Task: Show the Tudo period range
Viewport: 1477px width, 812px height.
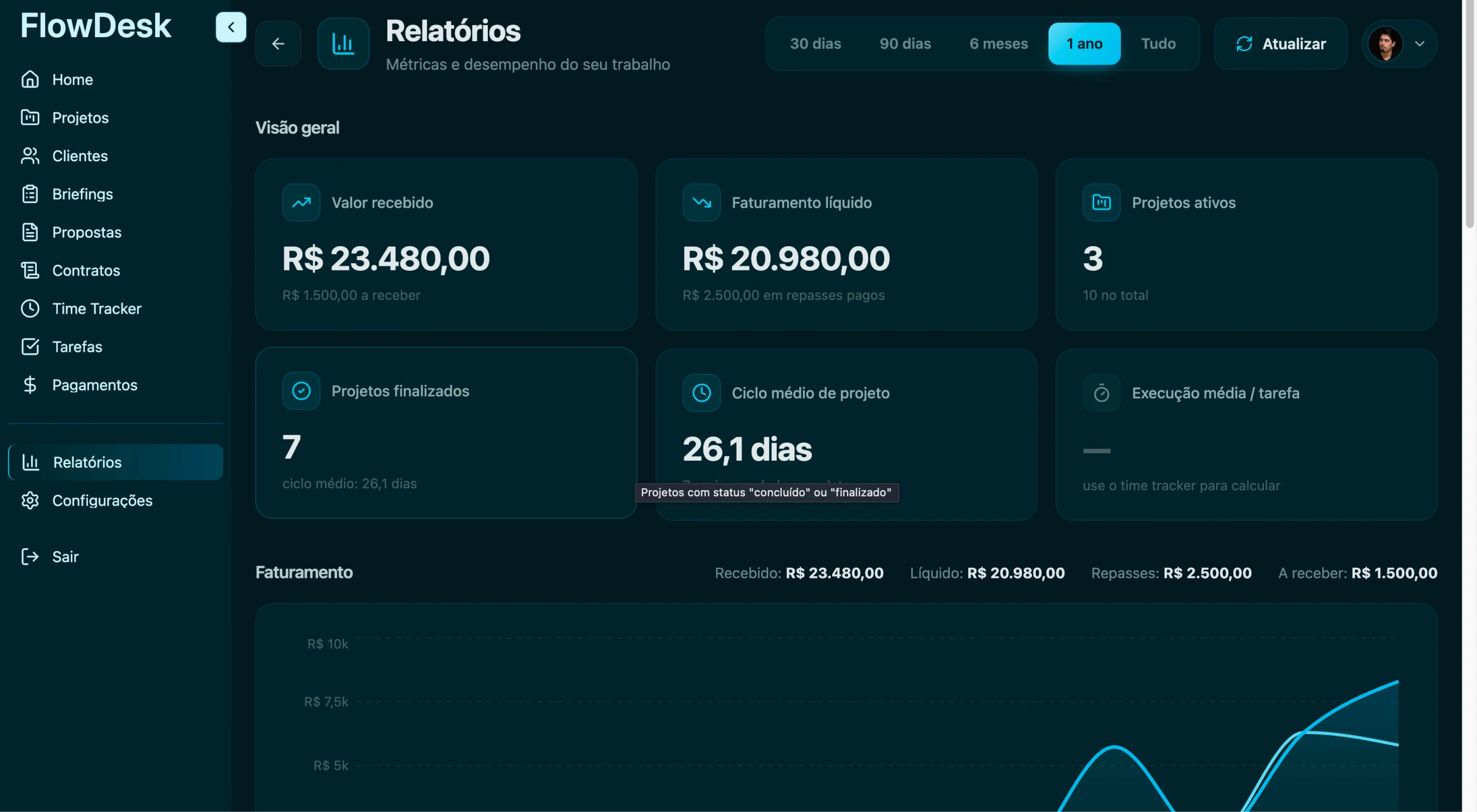Action: (1158, 44)
